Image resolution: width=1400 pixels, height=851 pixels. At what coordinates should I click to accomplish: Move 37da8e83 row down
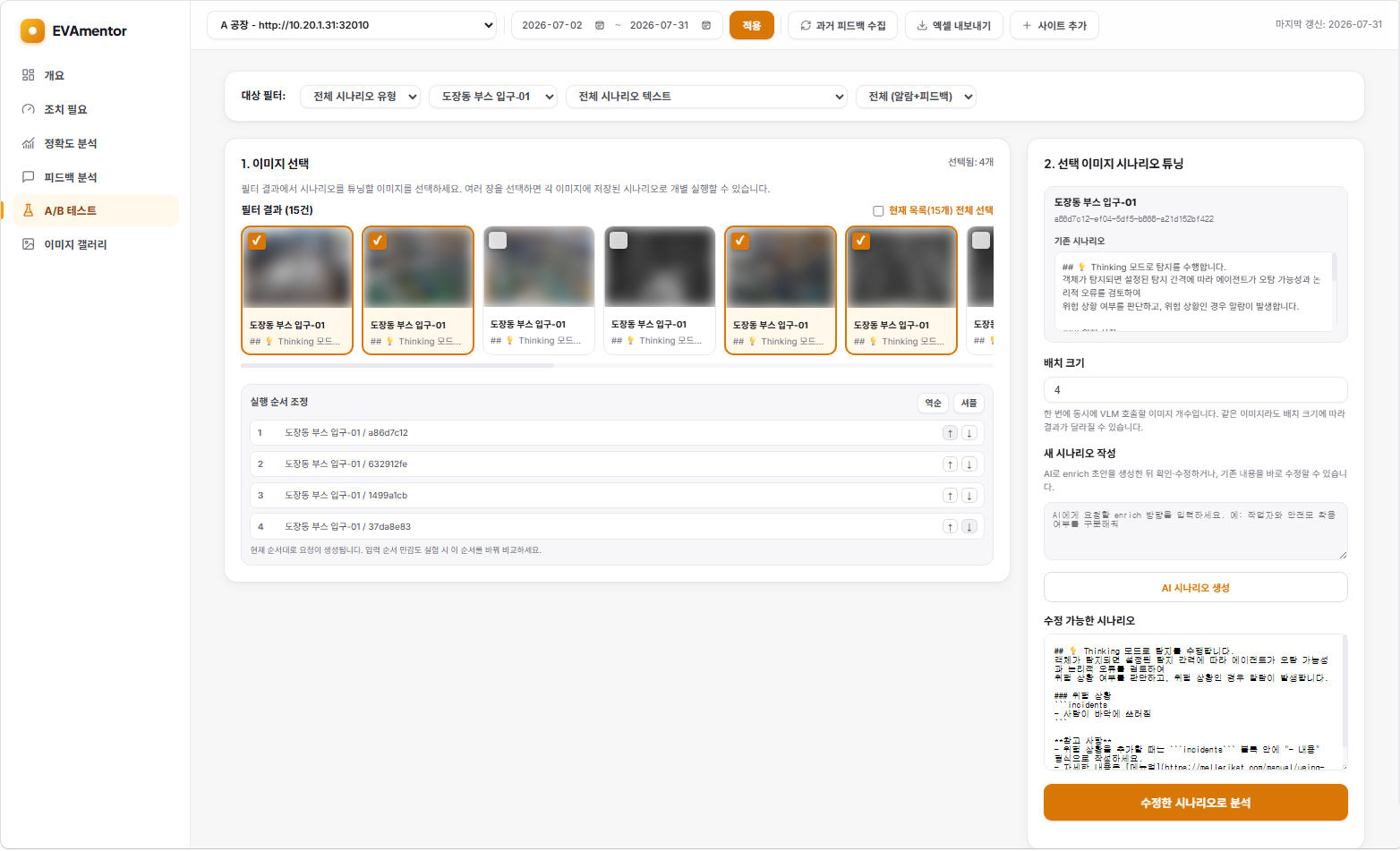tap(969, 527)
